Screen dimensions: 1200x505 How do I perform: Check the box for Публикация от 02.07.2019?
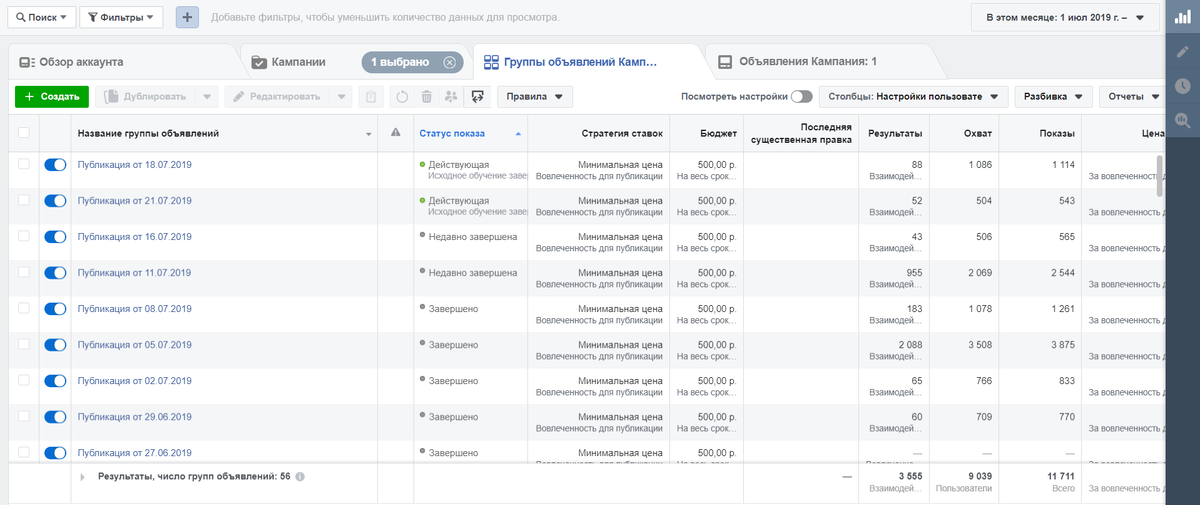(x=23, y=381)
